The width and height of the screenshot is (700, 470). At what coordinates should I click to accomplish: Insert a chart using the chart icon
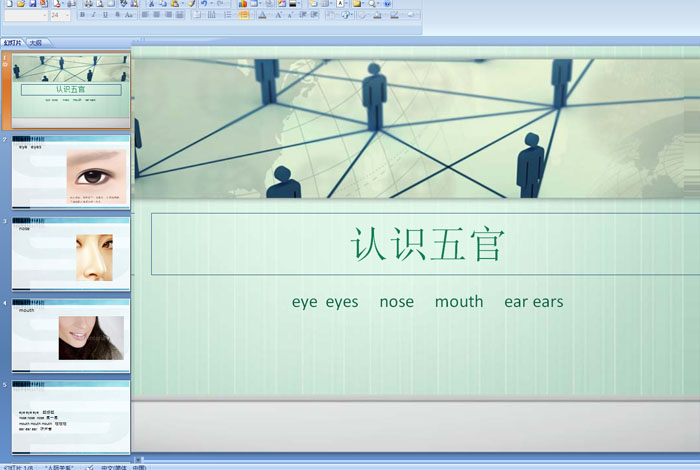(x=242, y=4)
